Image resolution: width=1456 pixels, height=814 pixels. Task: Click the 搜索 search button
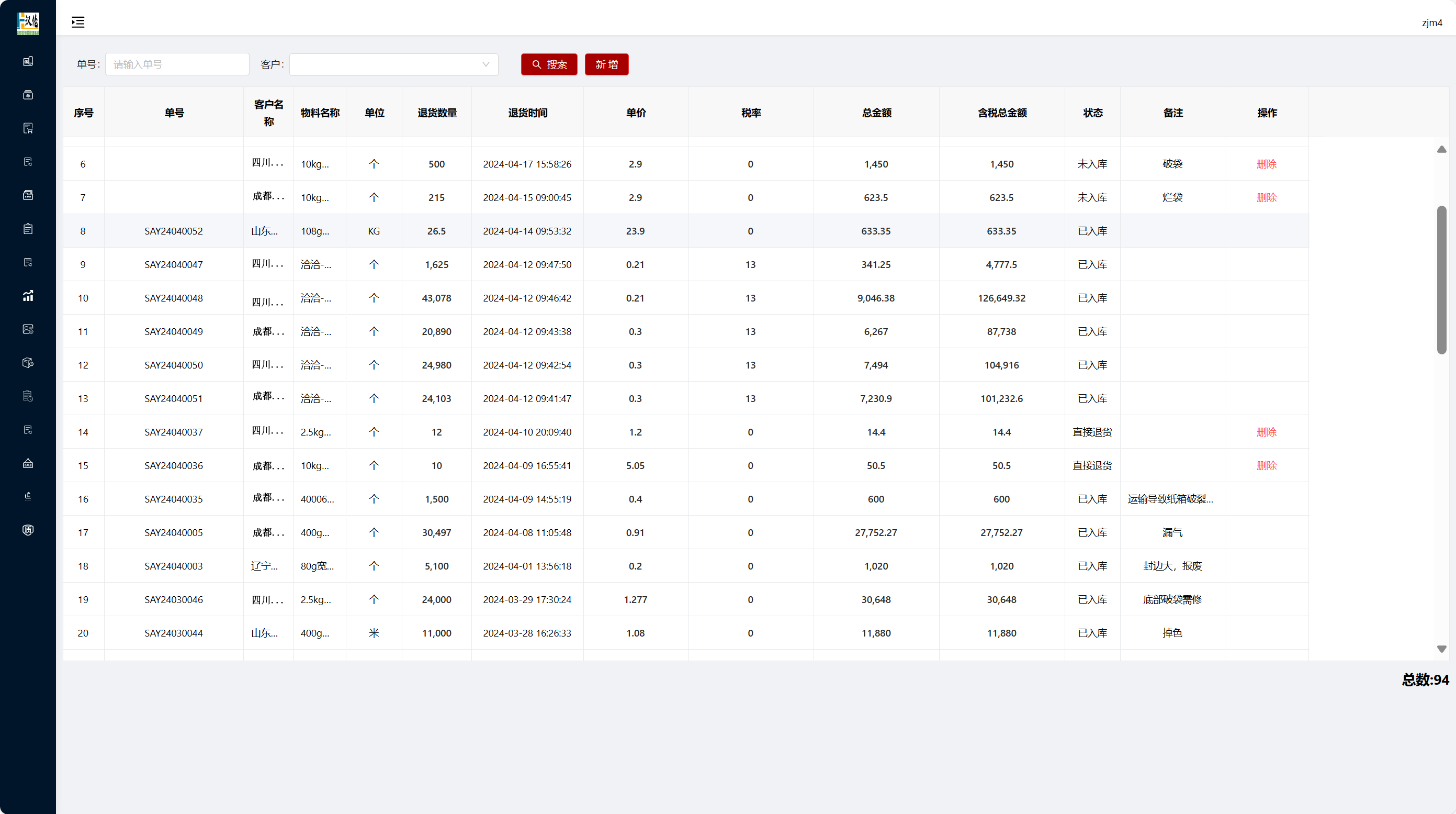[549, 64]
